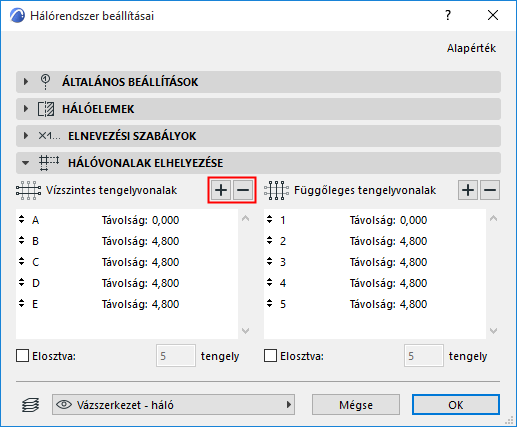
Task: Click Távolság 4,800 value in vertical row 2
Action: pyautogui.click(x=414, y=241)
